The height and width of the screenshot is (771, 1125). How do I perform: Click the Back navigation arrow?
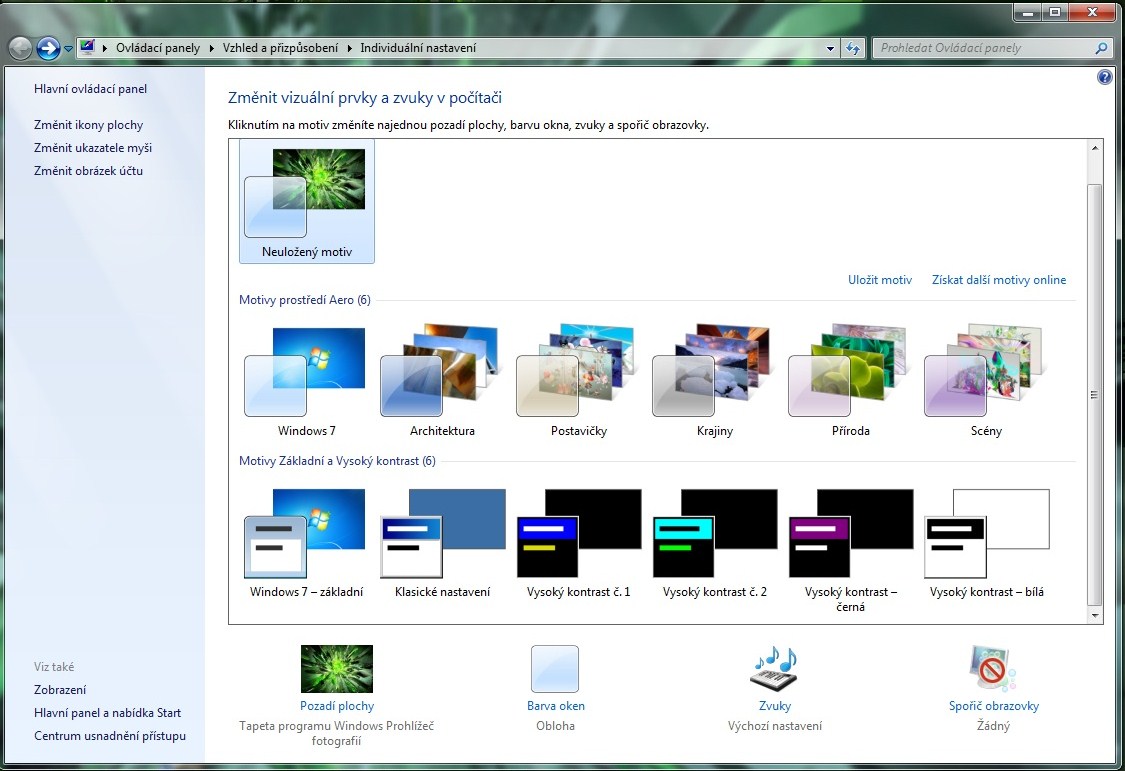pyautogui.click(x=20, y=48)
